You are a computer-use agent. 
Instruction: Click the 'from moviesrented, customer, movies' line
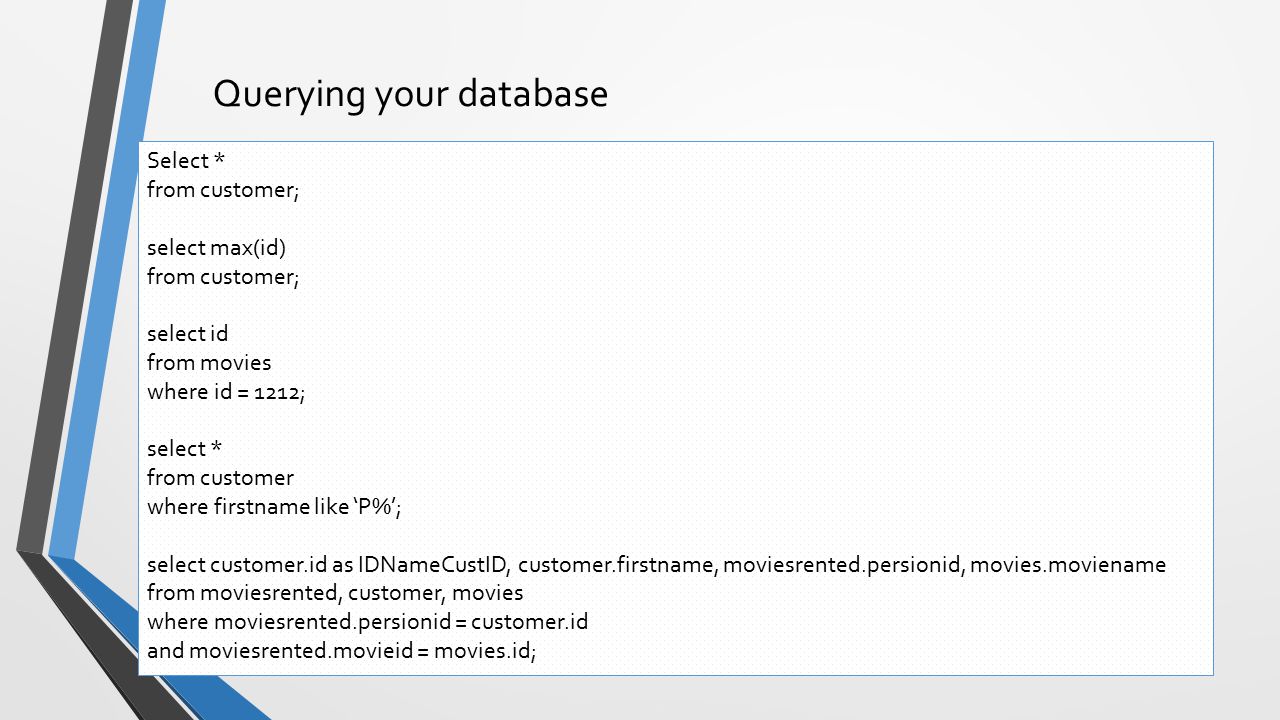point(335,593)
